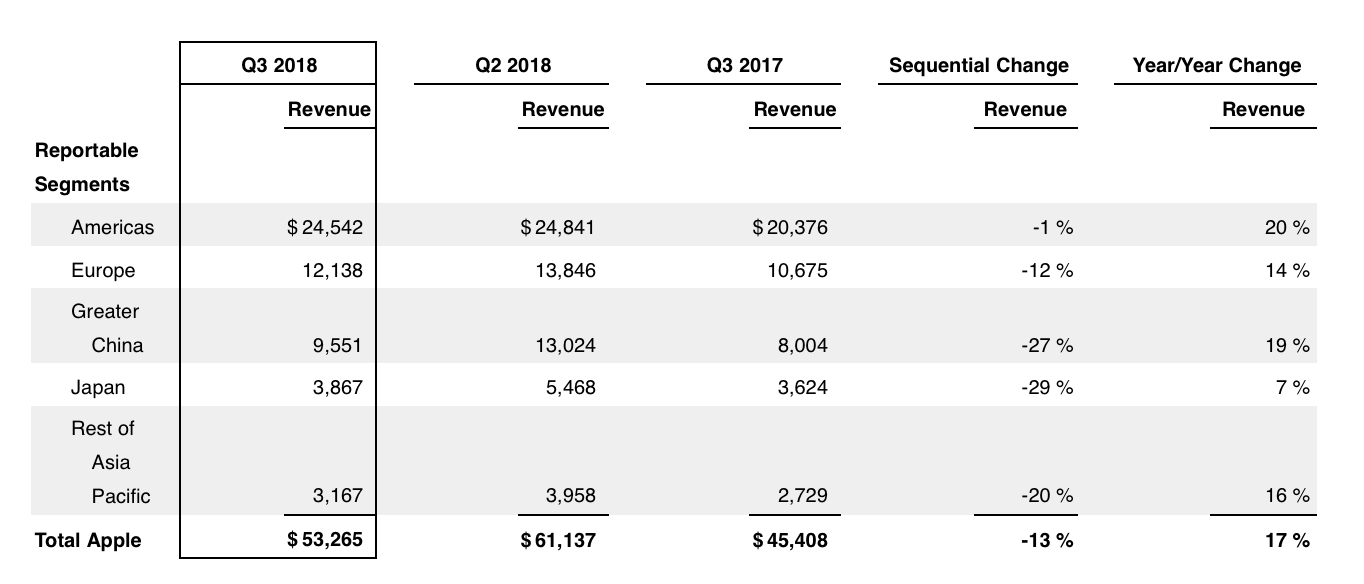Click Americas Q2 2018 revenue '$24,841'
The height and width of the screenshot is (584, 1364).
[x=557, y=227]
